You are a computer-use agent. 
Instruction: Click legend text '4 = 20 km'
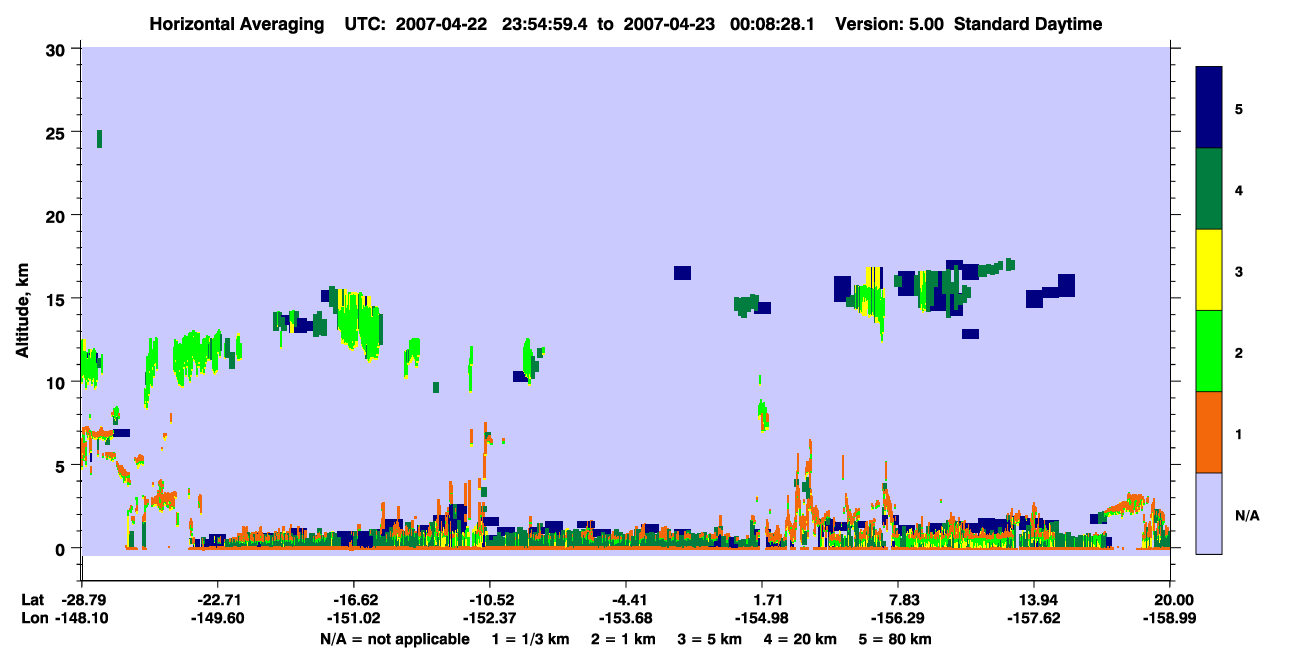(x=801, y=638)
